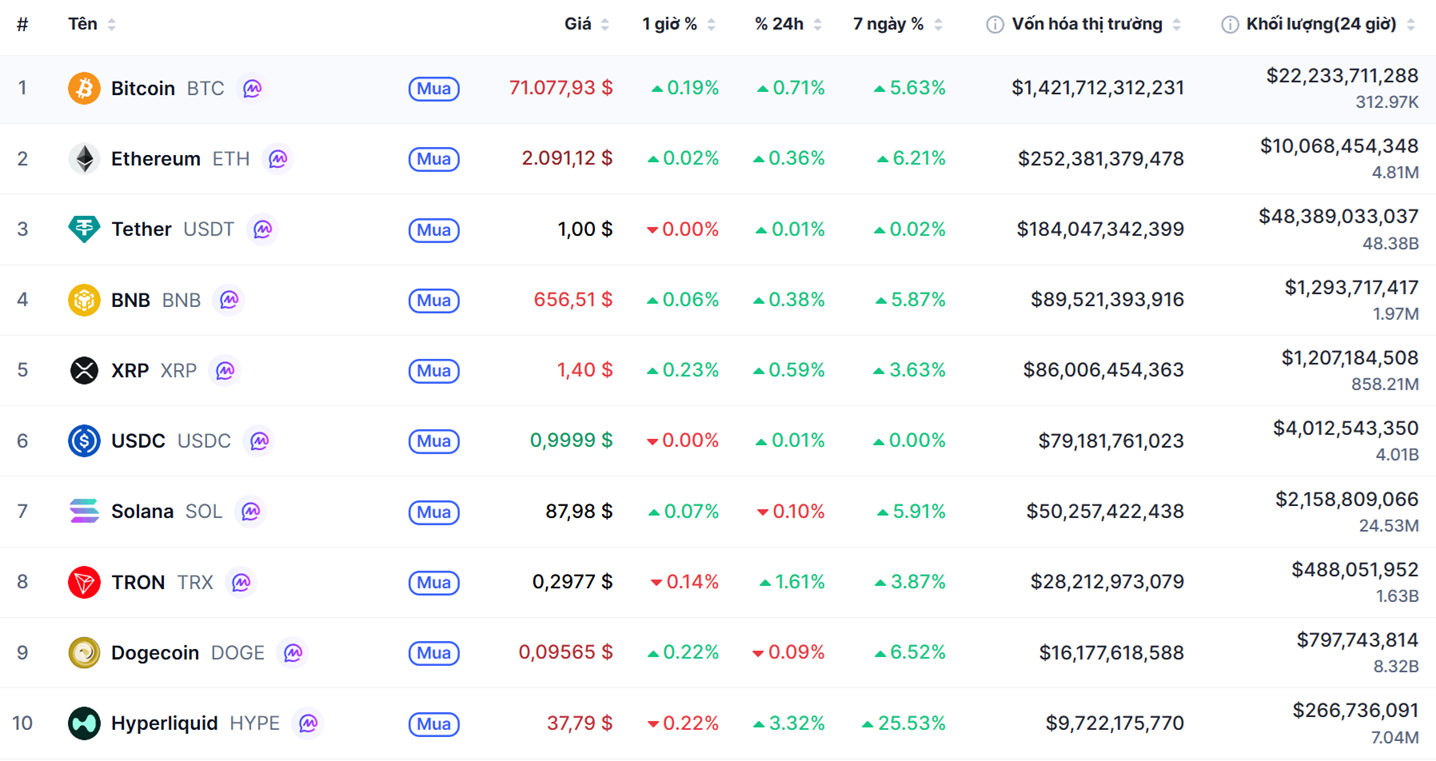The width and height of the screenshot is (1436, 761).
Task: Open the Ethereum name link
Action: point(156,159)
